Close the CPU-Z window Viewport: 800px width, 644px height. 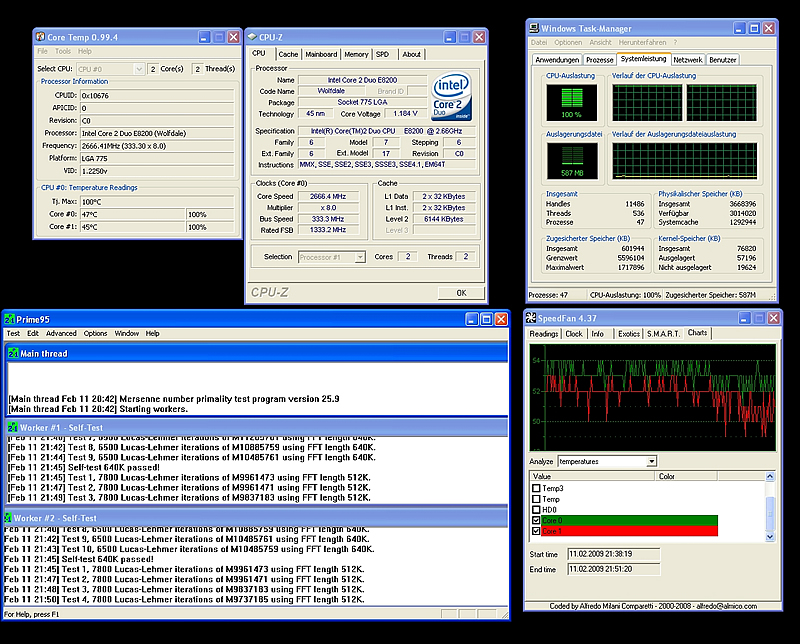pyautogui.click(x=479, y=37)
